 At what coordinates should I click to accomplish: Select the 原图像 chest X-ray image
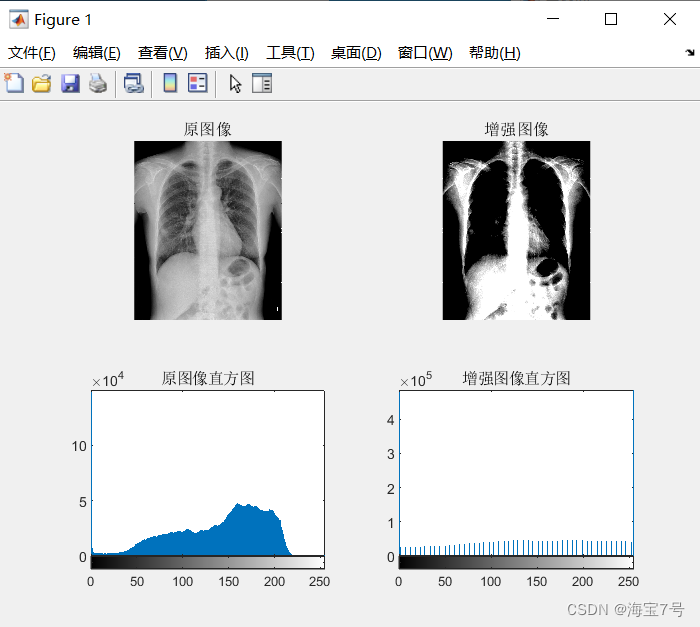(208, 230)
